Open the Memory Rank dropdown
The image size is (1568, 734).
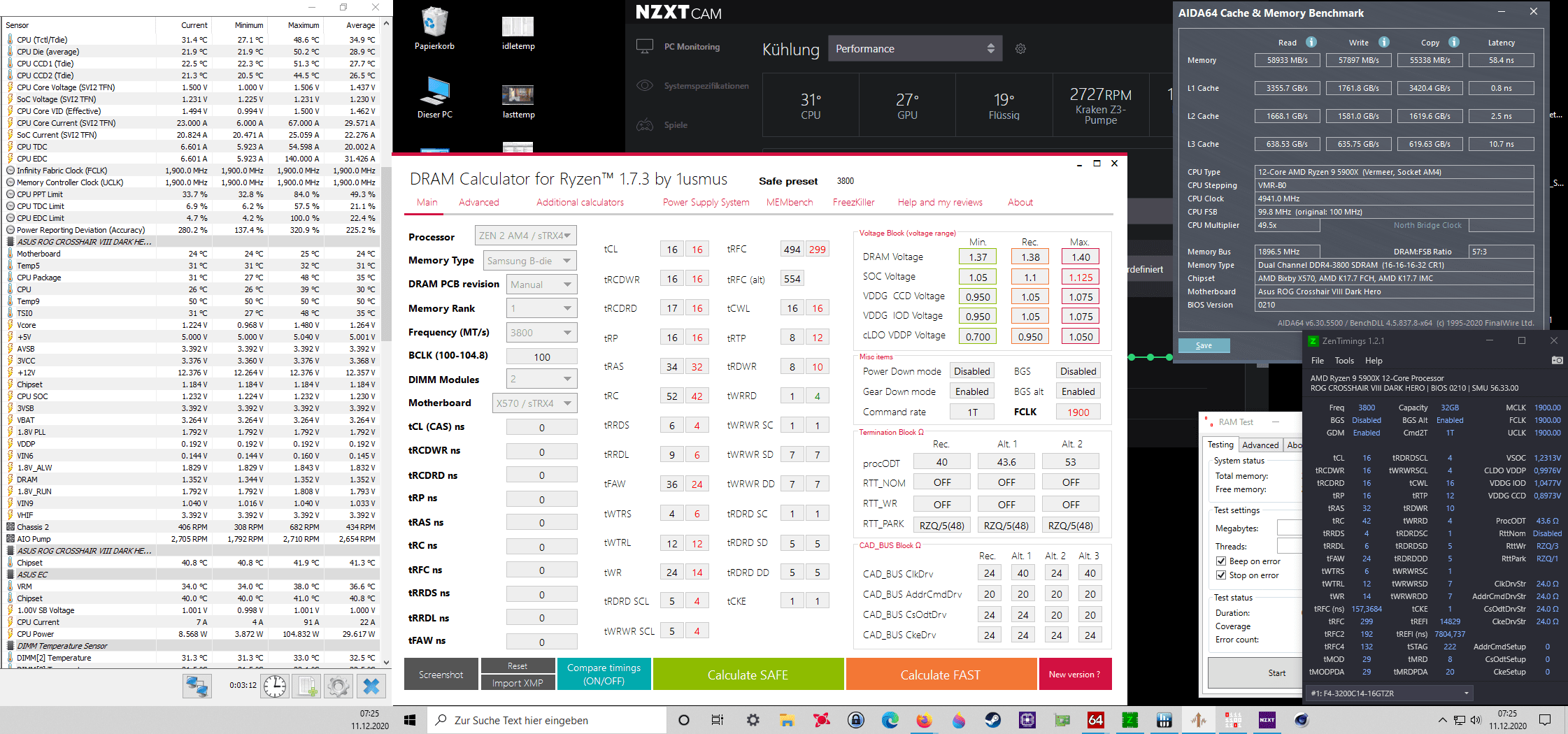coord(542,308)
